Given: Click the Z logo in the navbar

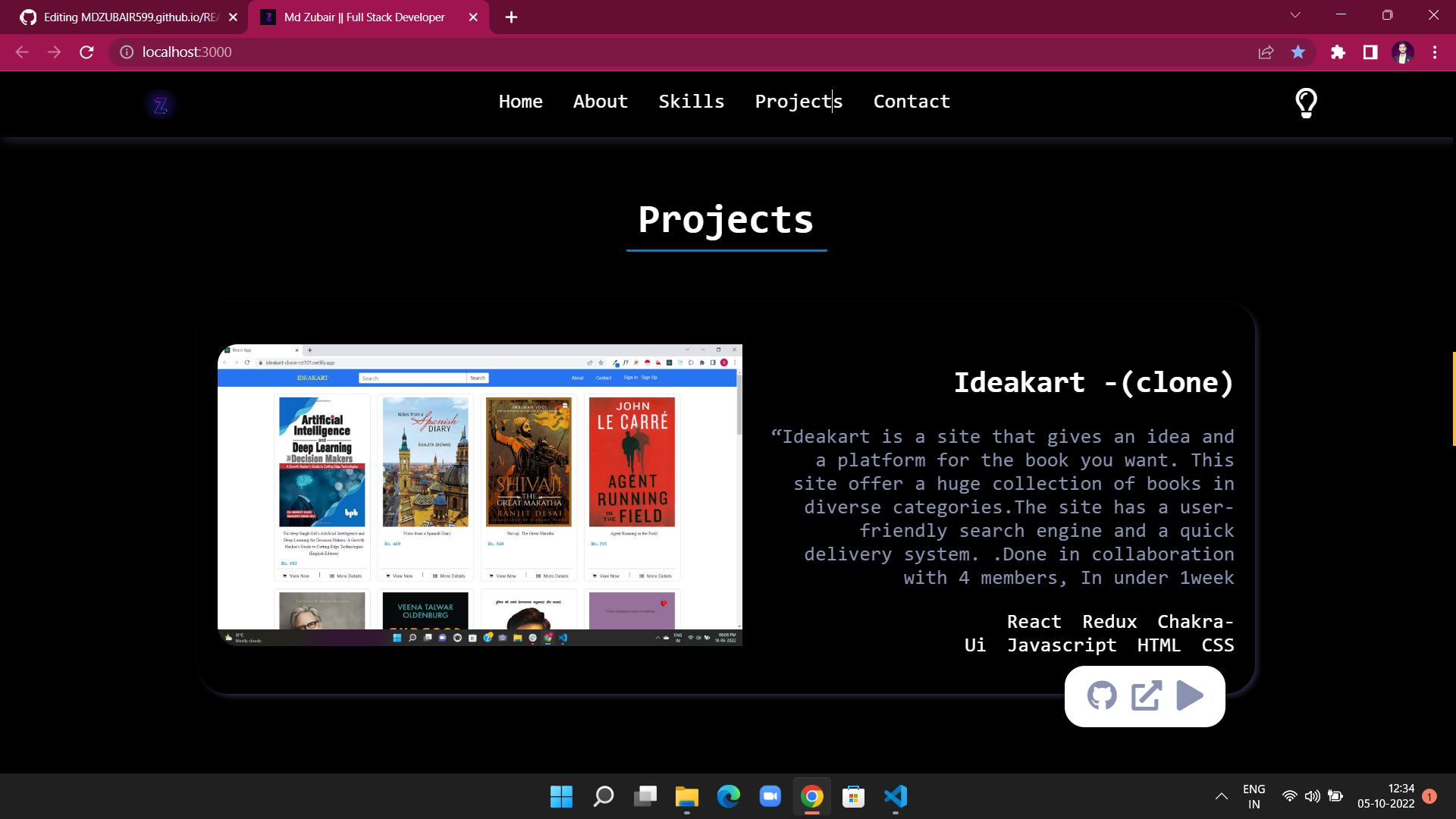Looking at the screenshot, I should [x=160, y=105].
